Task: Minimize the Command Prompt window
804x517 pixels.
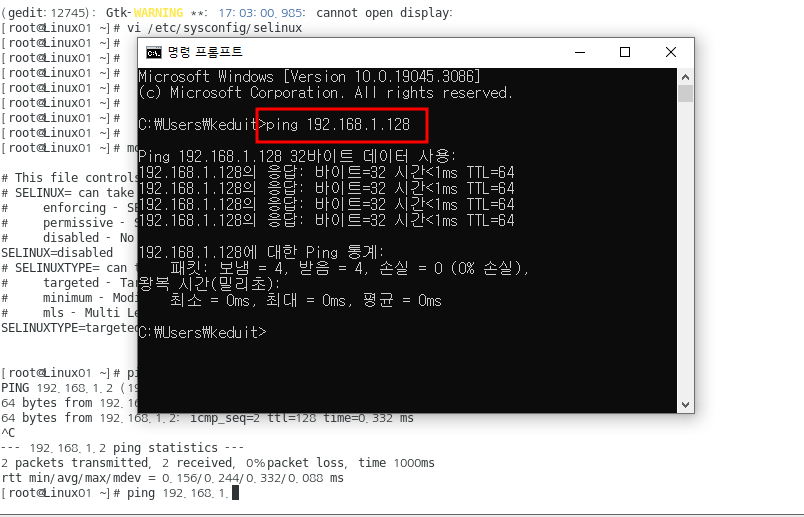Action: (x=580, y=52)
